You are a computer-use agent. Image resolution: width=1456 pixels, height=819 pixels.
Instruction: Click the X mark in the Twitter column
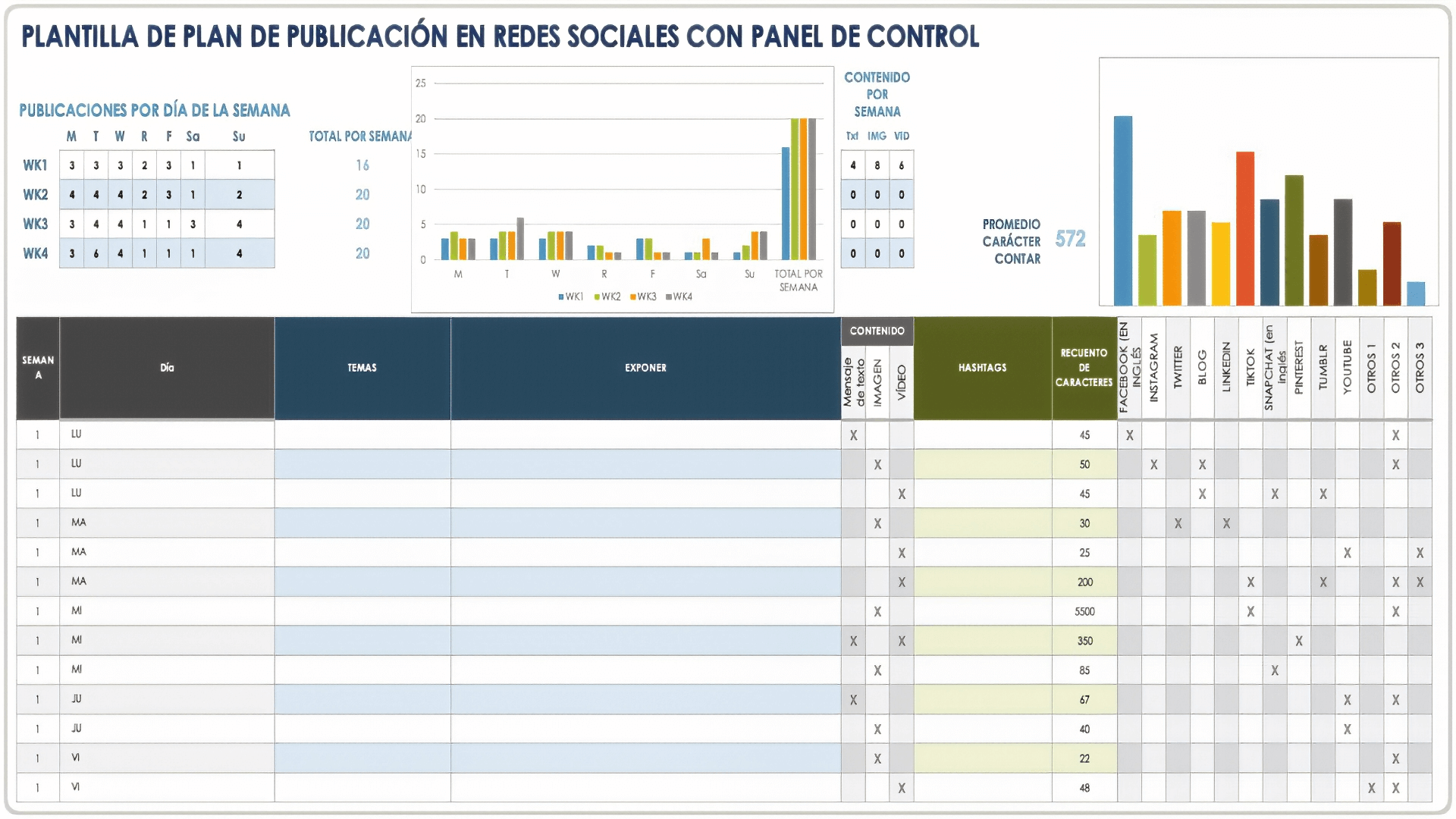(1178, 523)
